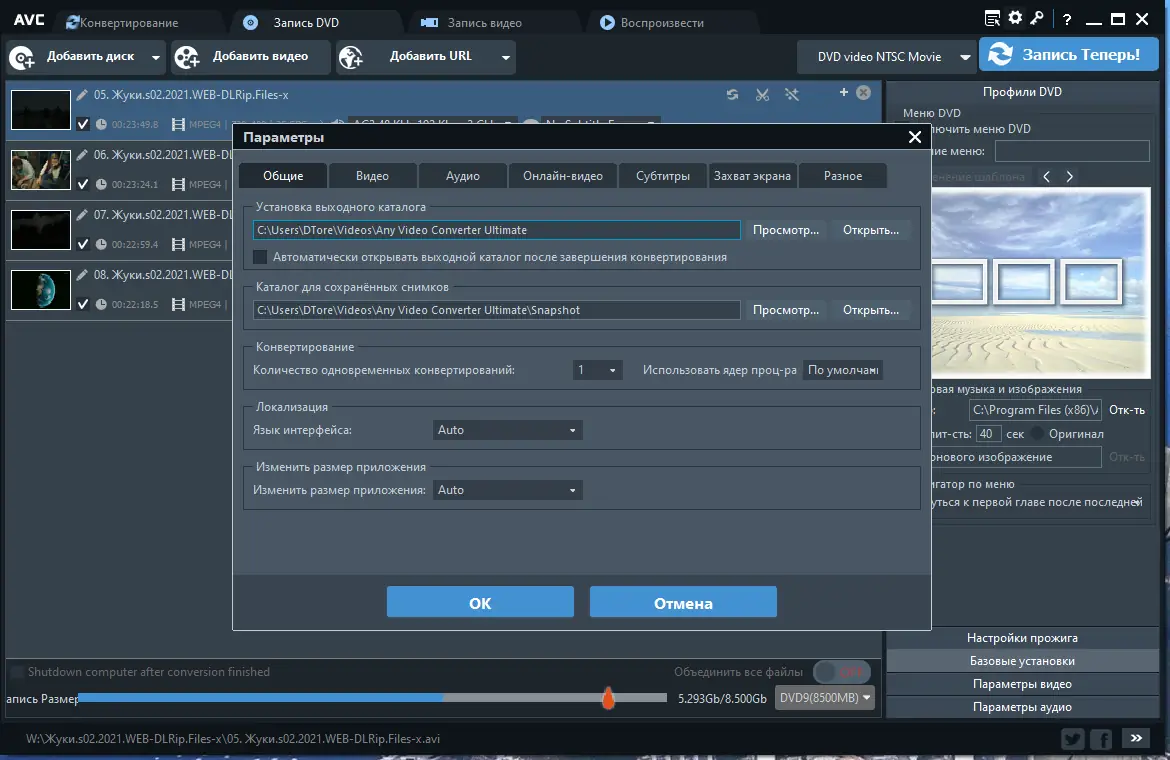The height and width of the screenshot is (760, 1170).
Task: Click the Snapshot folder path input field
Action: coord(496,310)
